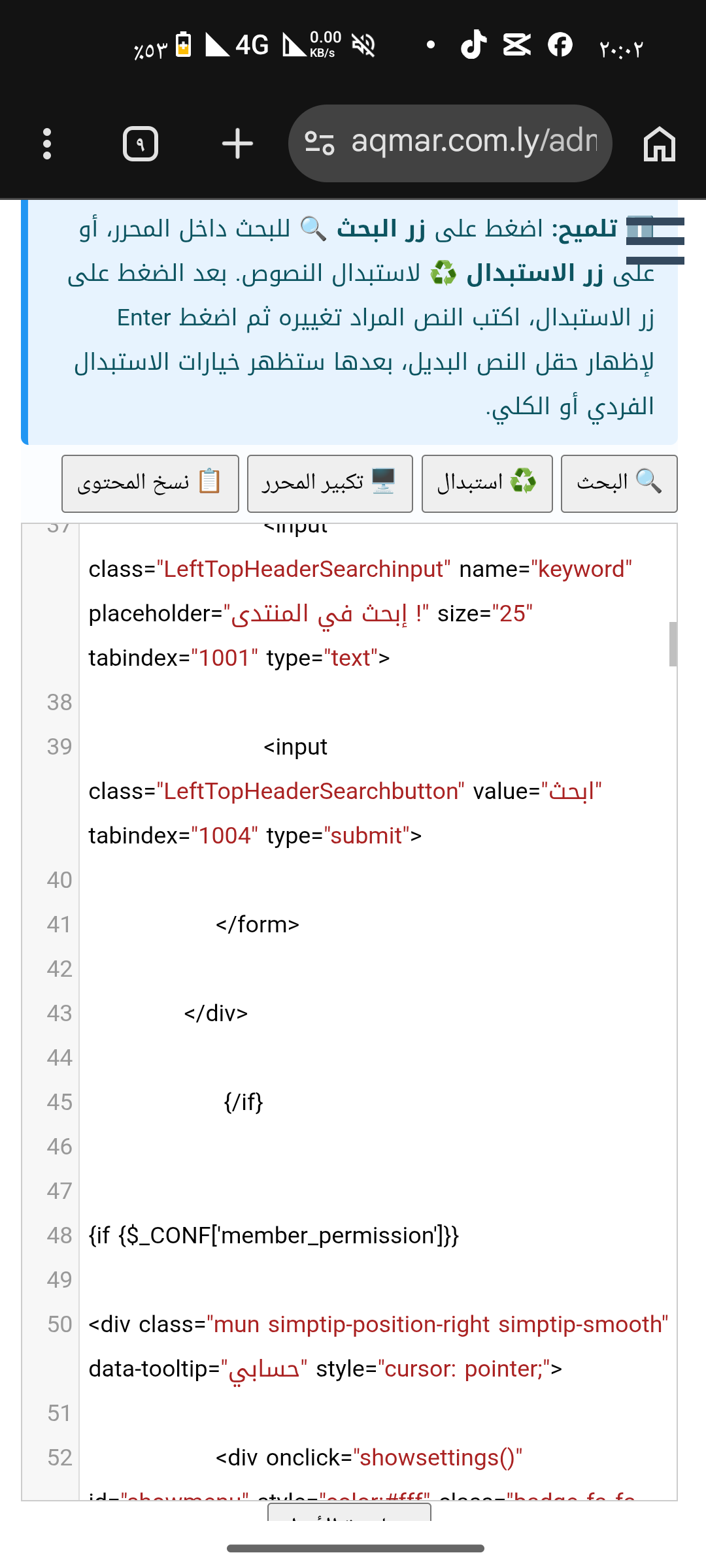
Task: Tap the Facebook notification icon
Action: pyautogui.click(x=560, y=45)
